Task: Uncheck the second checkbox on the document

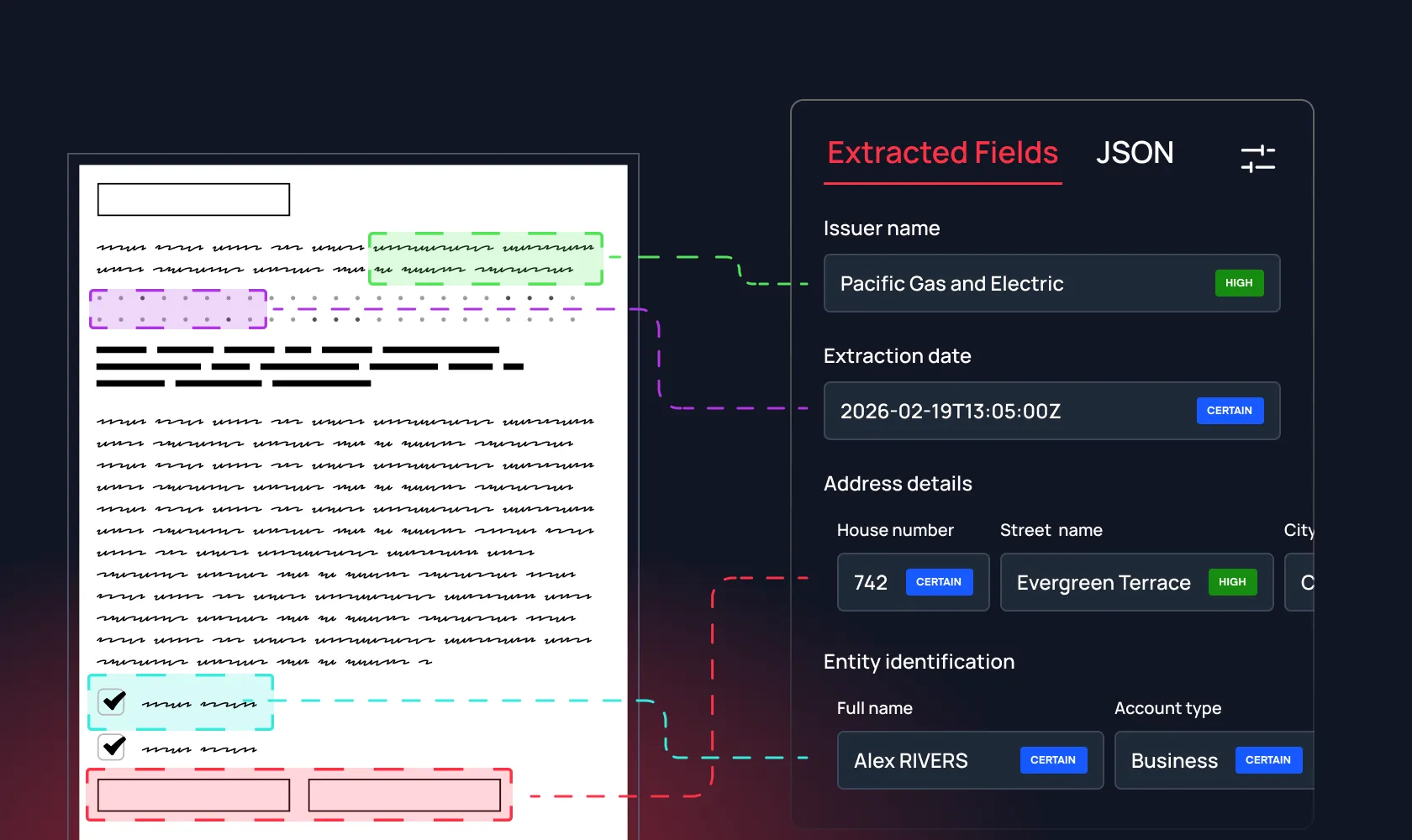Action: click(x=112, y=747)
